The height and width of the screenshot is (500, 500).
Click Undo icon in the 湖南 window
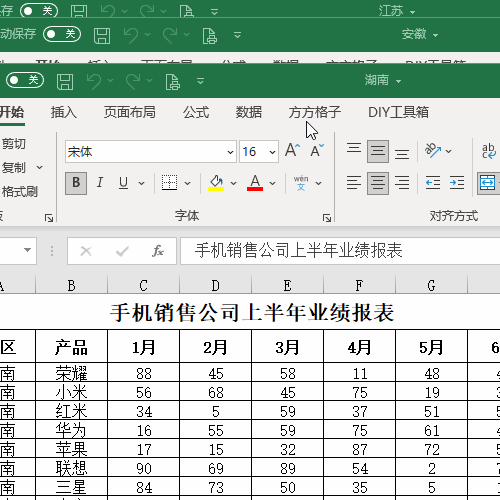(94, 81)
